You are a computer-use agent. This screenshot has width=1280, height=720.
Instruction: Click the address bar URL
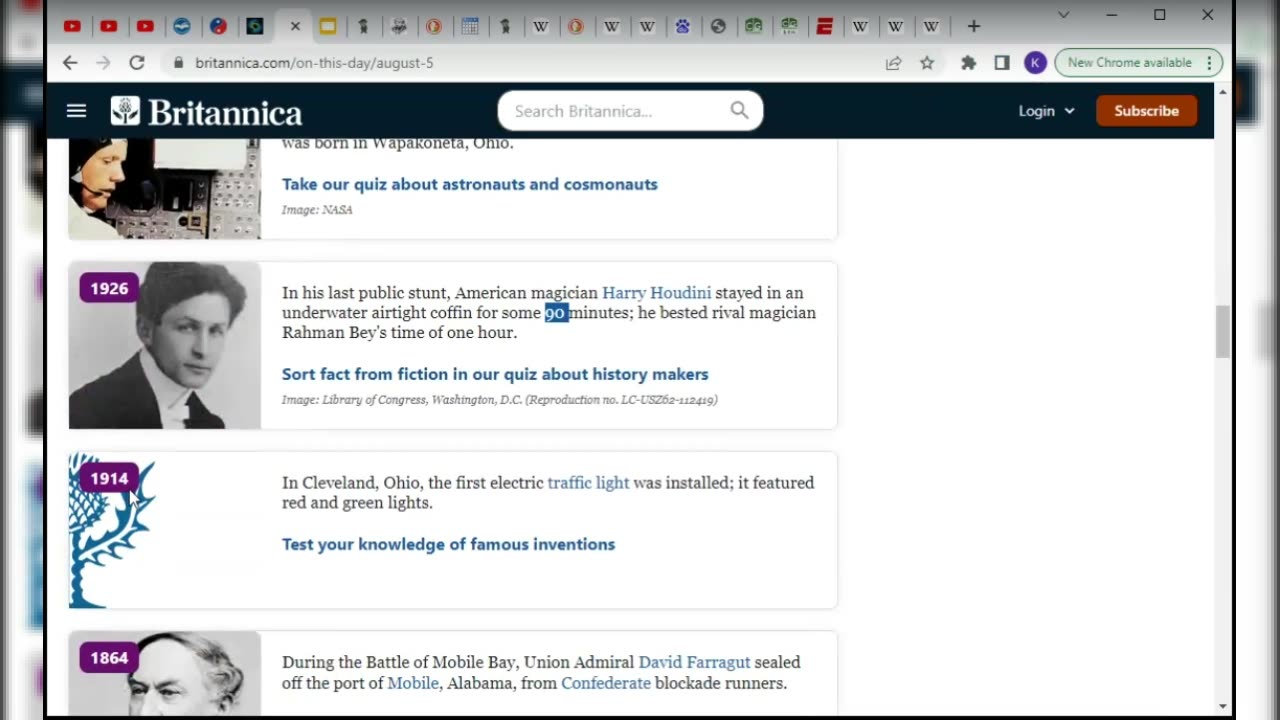pyautogui.click(x=314, y=62)
